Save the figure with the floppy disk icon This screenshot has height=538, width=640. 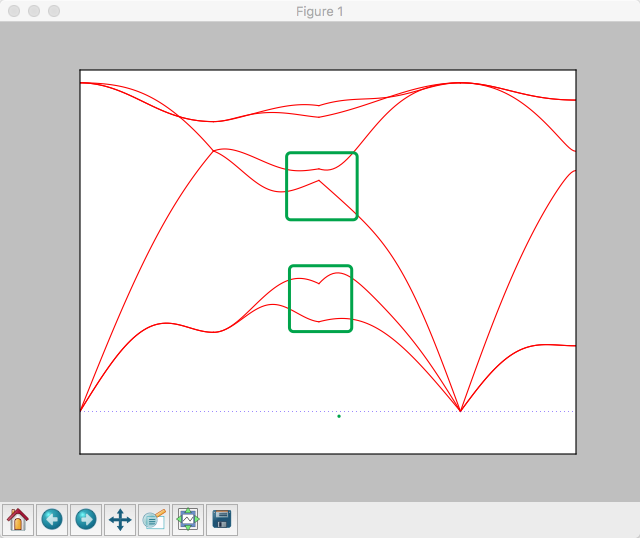222,520
